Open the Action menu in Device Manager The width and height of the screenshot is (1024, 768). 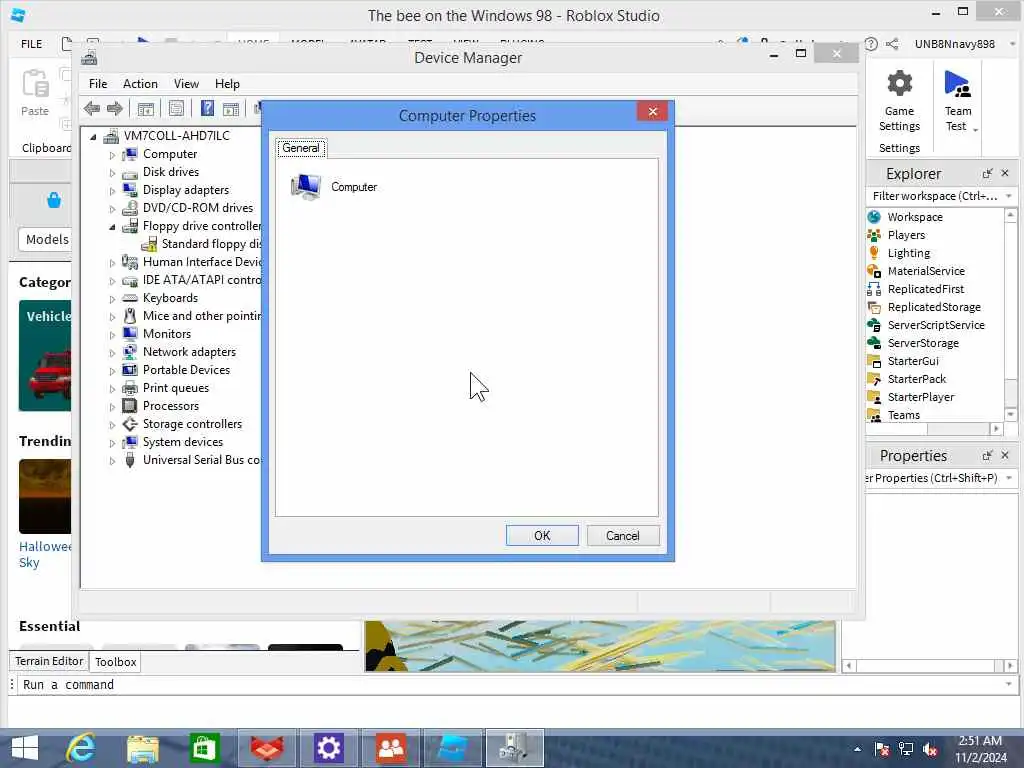(x=140, y=84)
